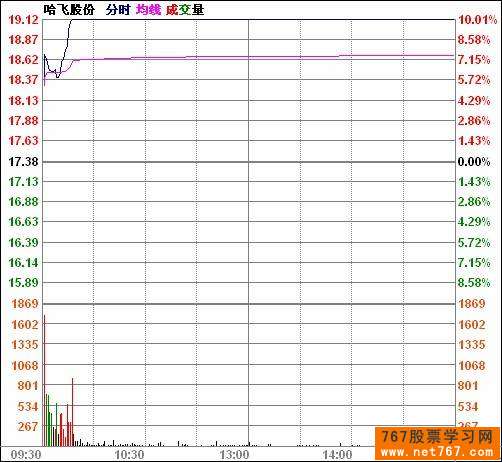Click the 09:30 time axis marker

coord(26,455)
